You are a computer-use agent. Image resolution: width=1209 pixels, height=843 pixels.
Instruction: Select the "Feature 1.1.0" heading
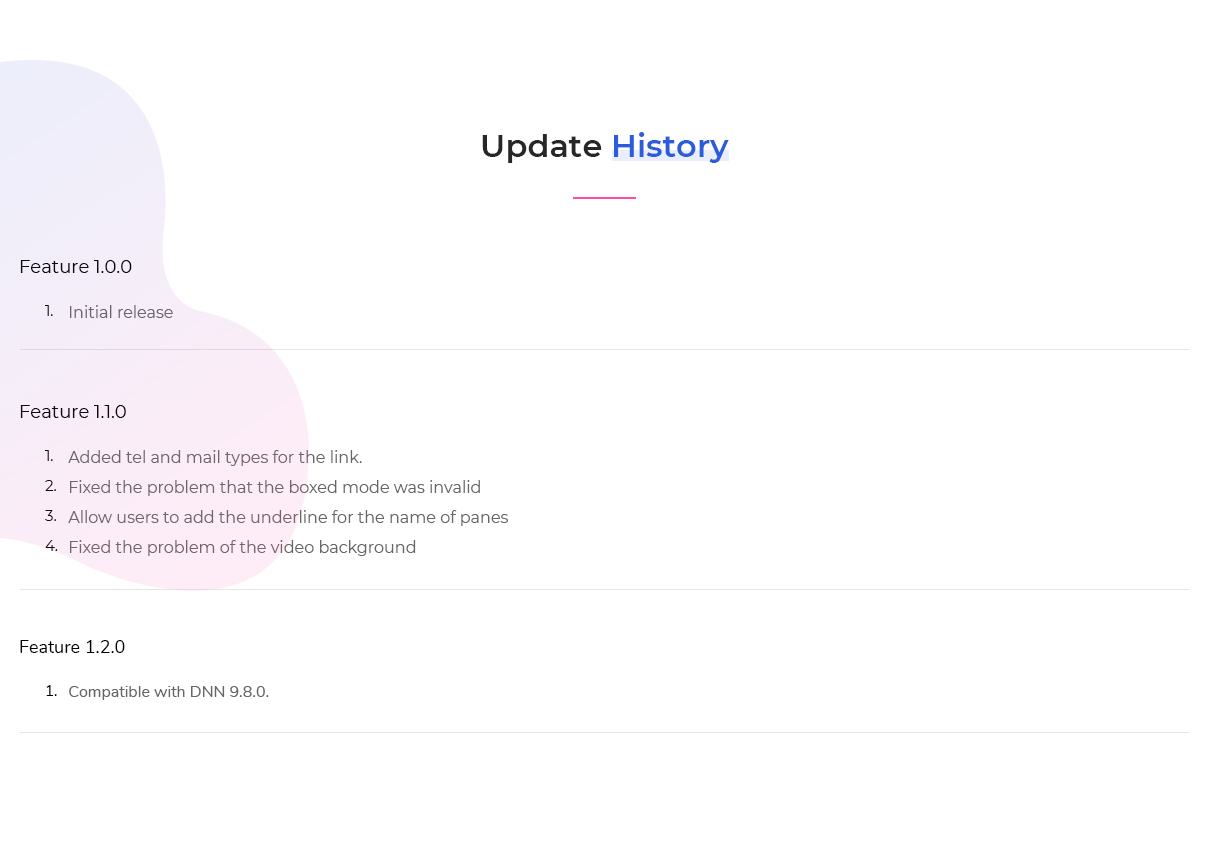point(73,412)
